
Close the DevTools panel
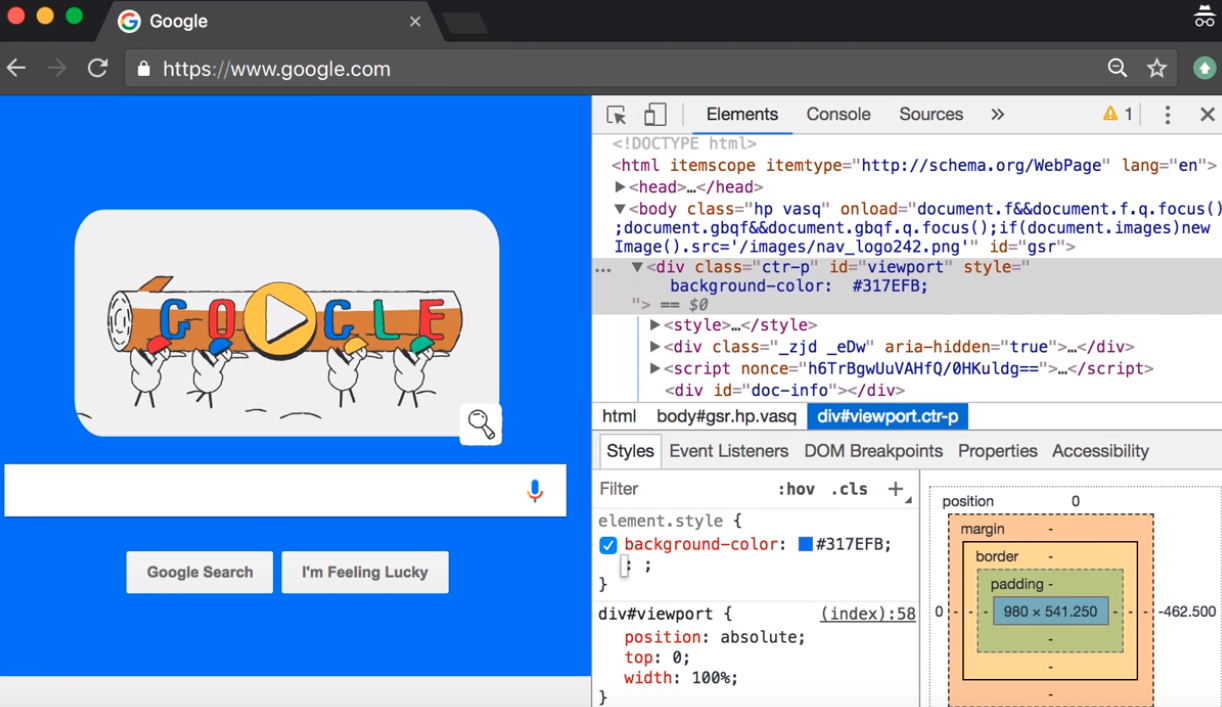tap(1207, 114)
